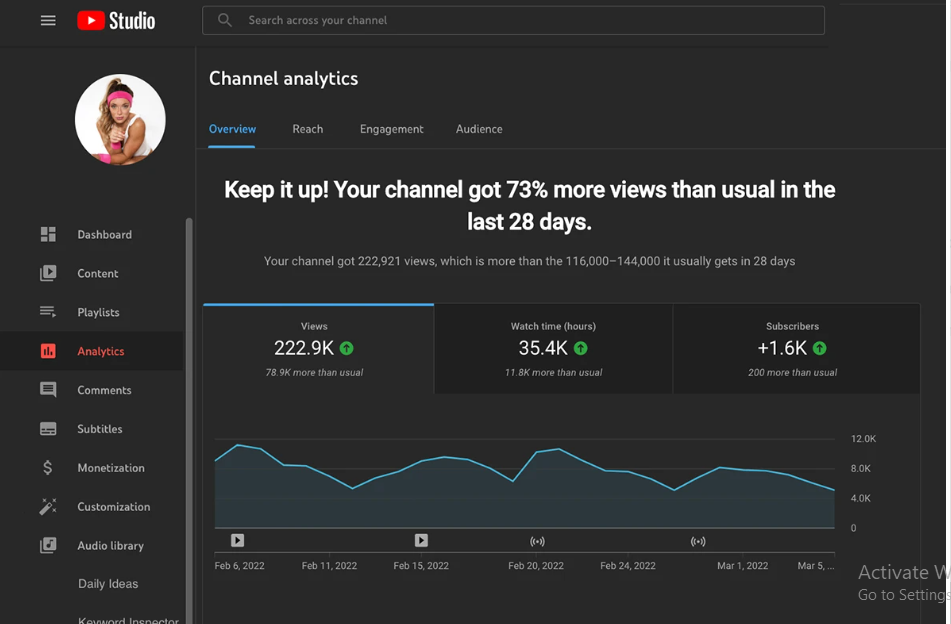Click your channel profile picture

[120, 119]
